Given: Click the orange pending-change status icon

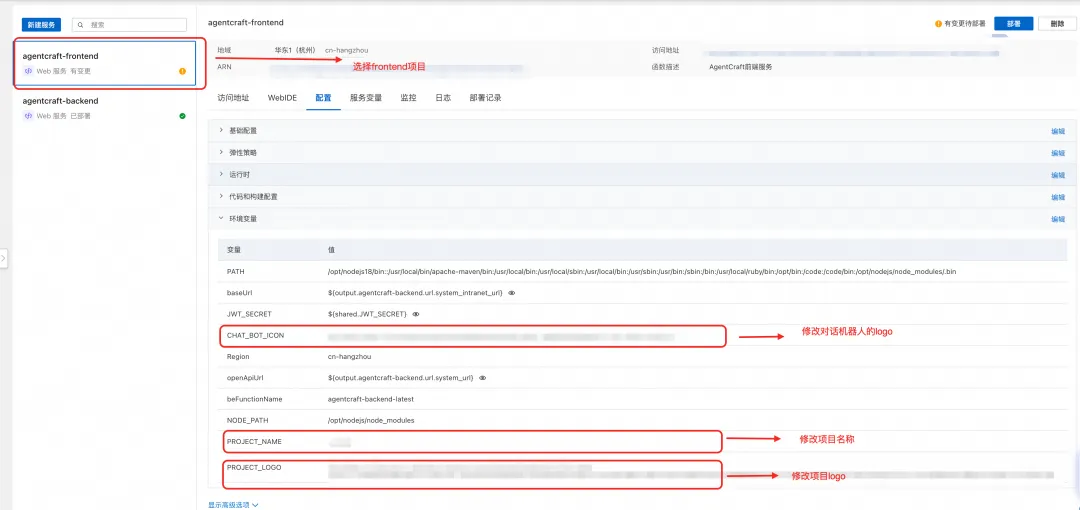Looking at the screenshot, I should point(183,71).
